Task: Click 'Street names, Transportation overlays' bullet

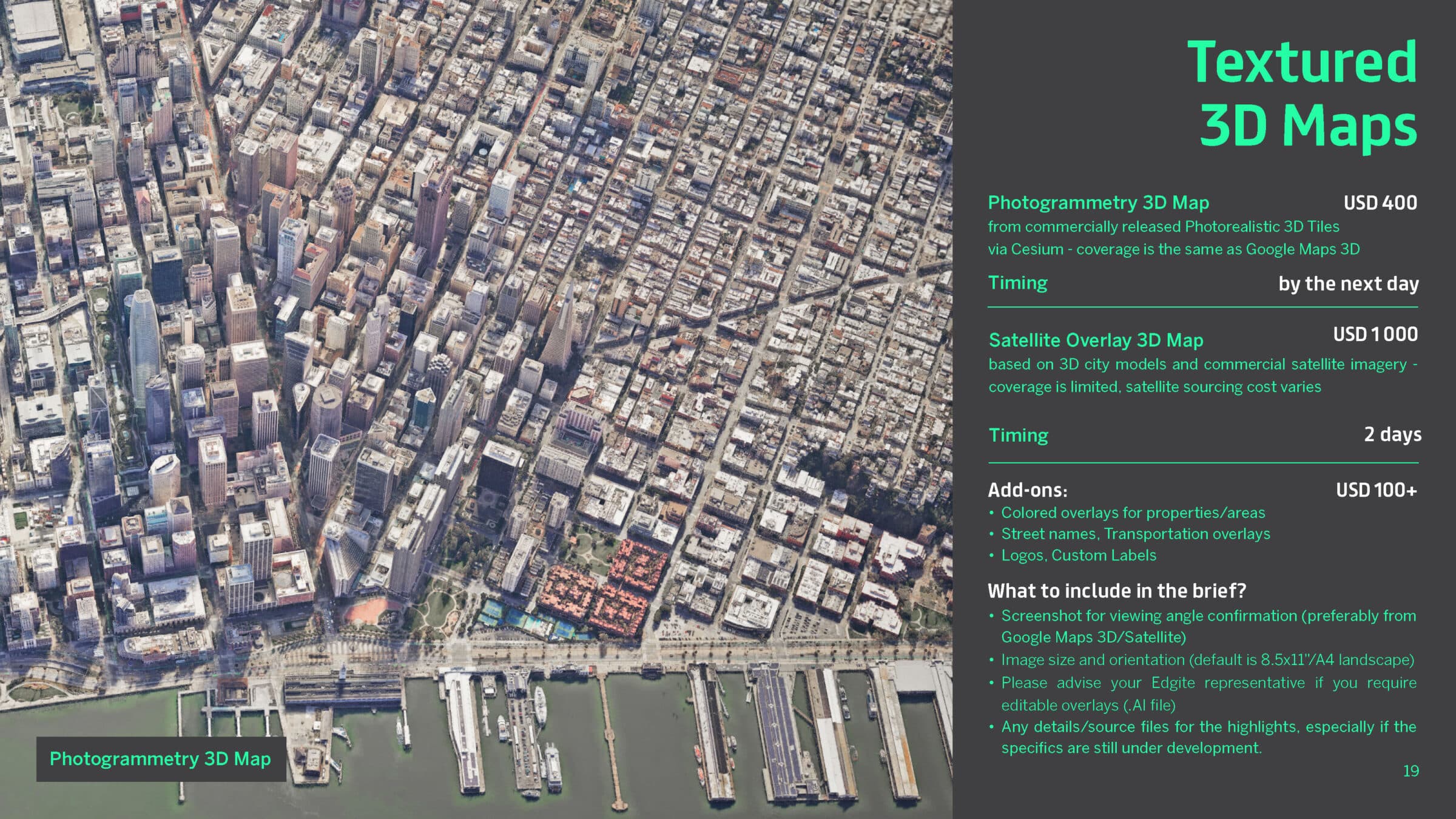Action: tap(1135, 534)
